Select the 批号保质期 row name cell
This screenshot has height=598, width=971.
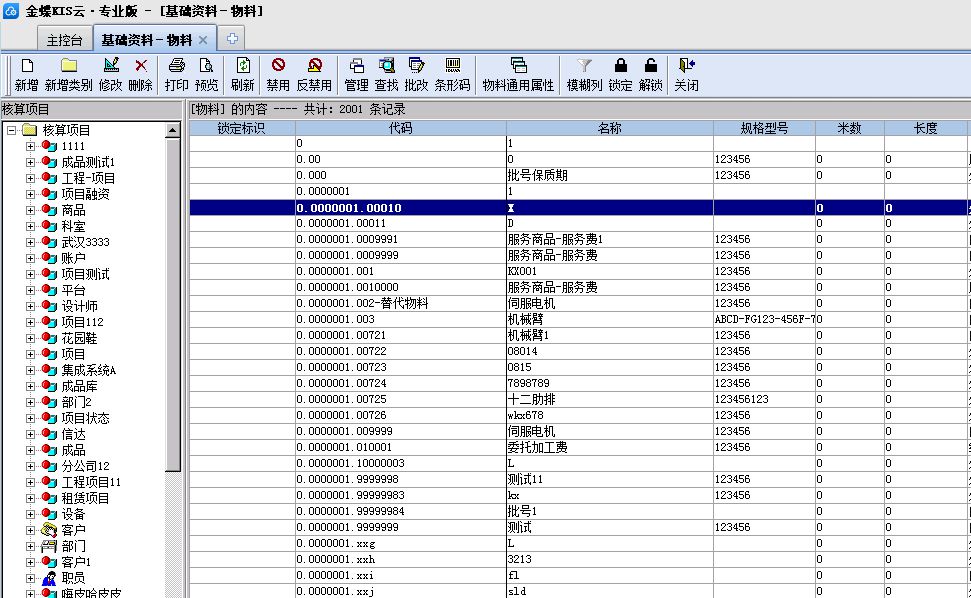click(609, 175)
